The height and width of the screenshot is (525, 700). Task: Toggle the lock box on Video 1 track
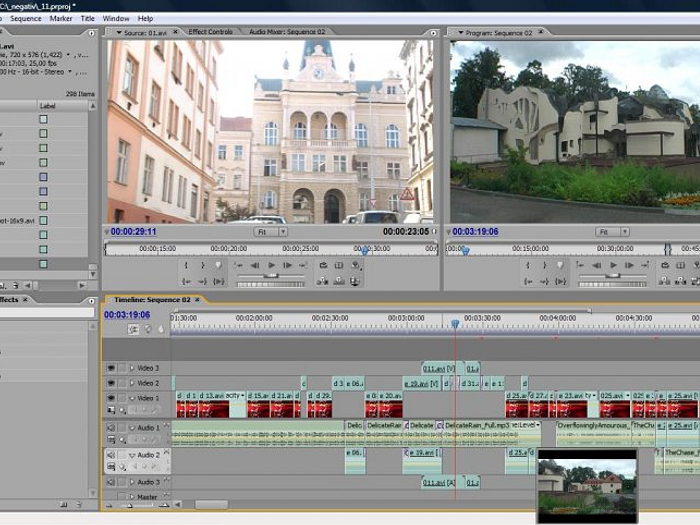click(x=122, y=398)
